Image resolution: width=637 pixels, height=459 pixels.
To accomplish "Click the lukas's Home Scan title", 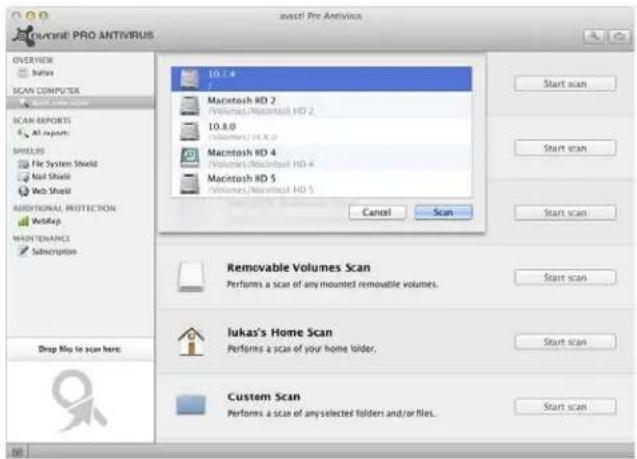I will [x=280, y=332].
